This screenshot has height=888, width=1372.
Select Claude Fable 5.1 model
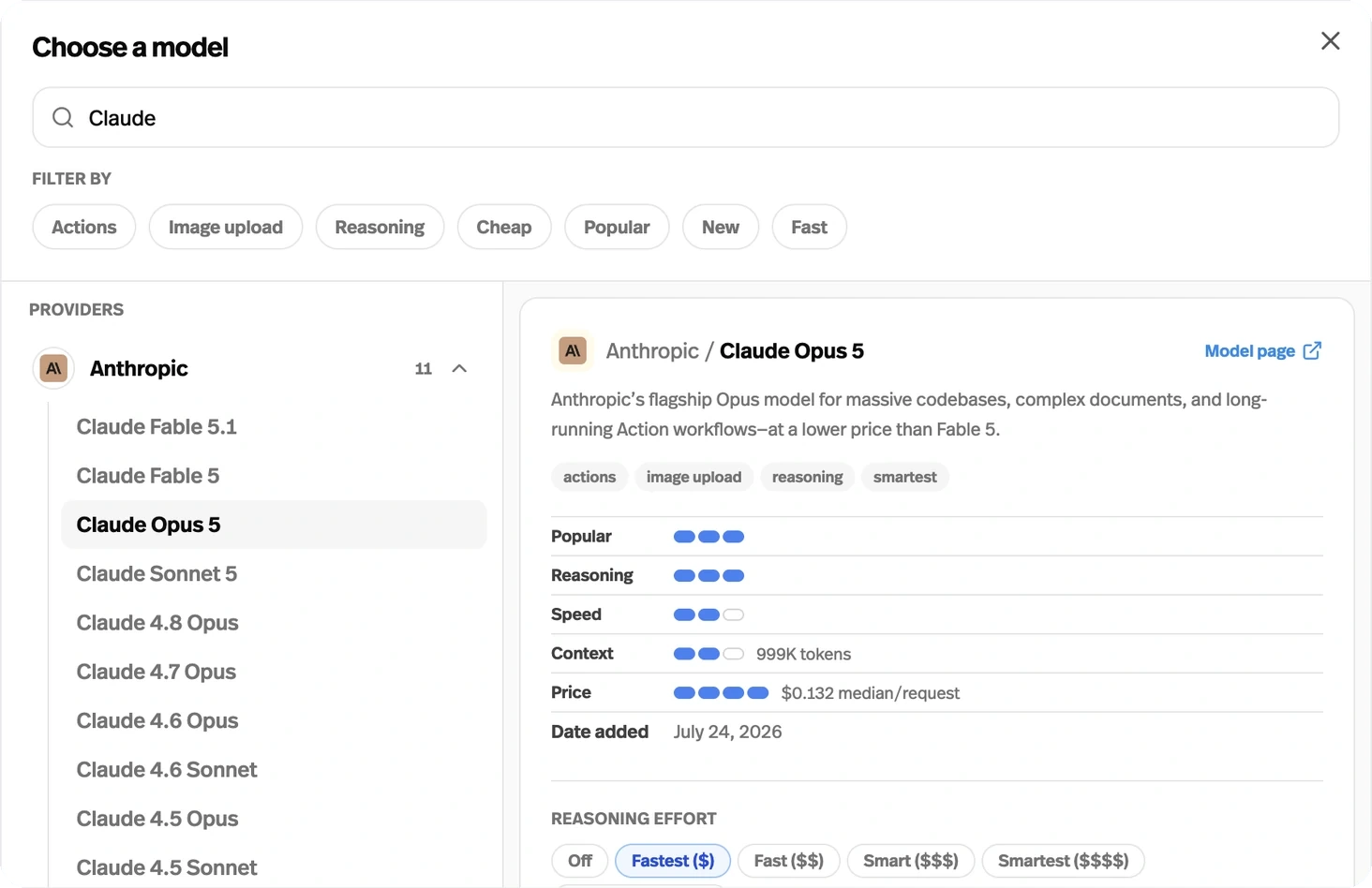tap(274, 426)
